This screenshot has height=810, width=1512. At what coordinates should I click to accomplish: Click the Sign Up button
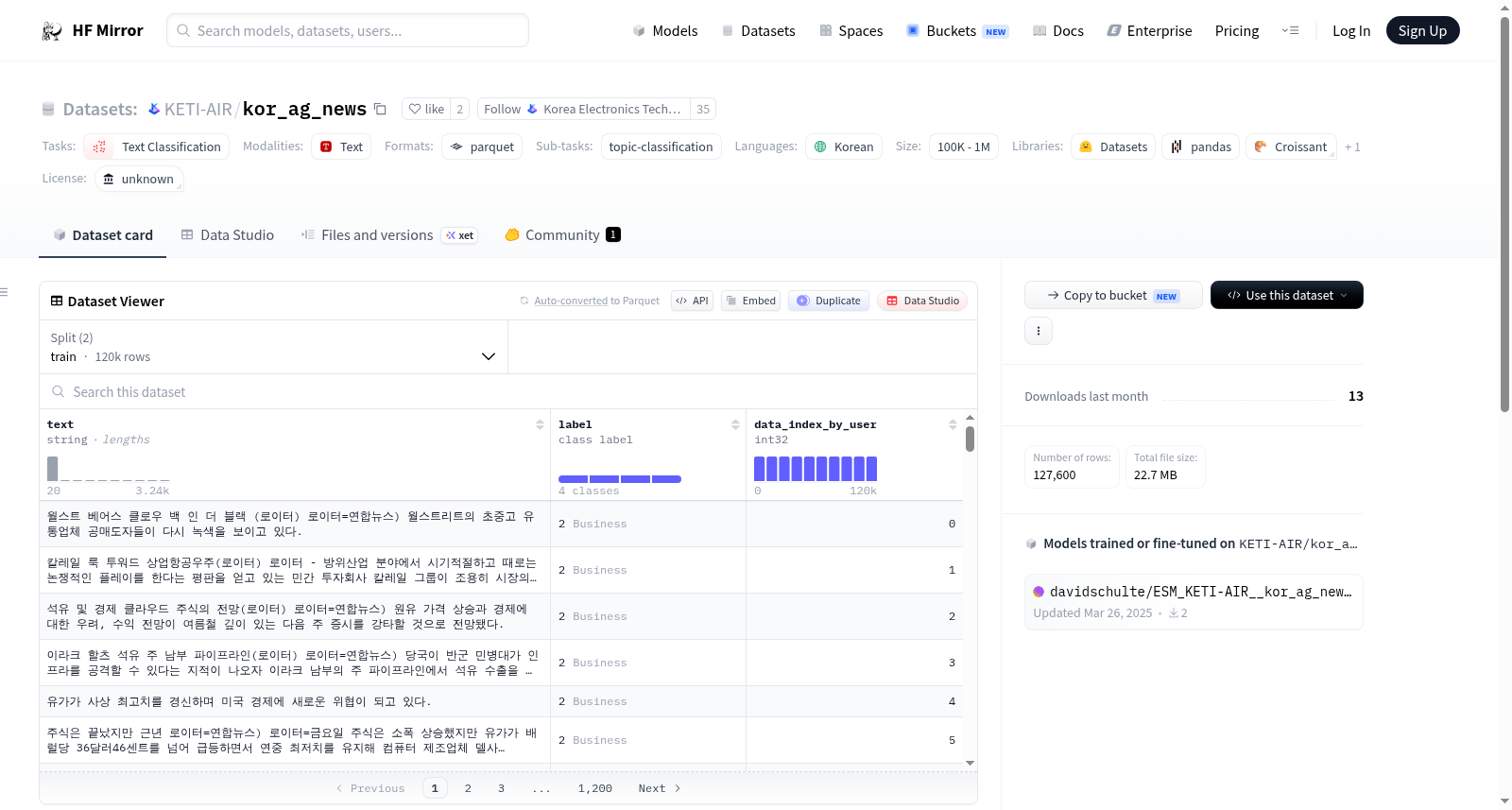pos(1422,30)
